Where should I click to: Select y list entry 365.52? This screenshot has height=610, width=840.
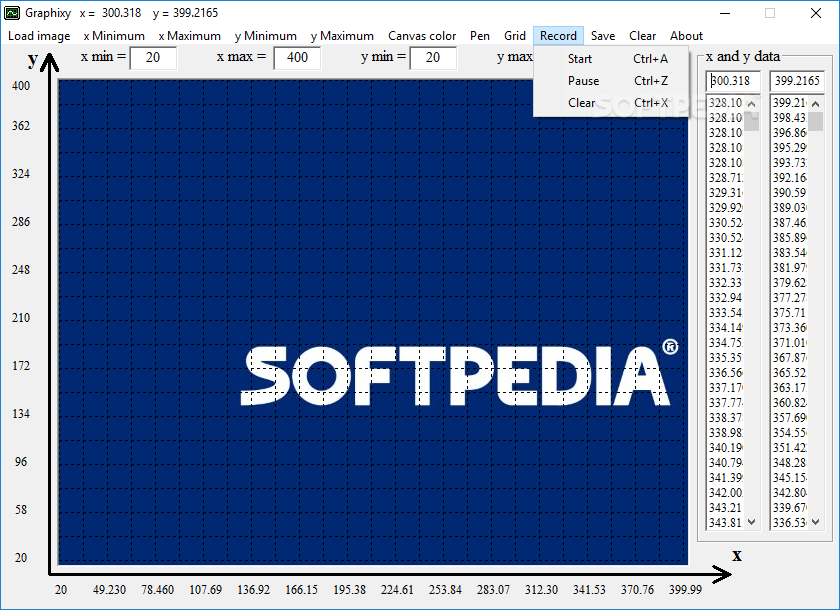coord(790,373)
